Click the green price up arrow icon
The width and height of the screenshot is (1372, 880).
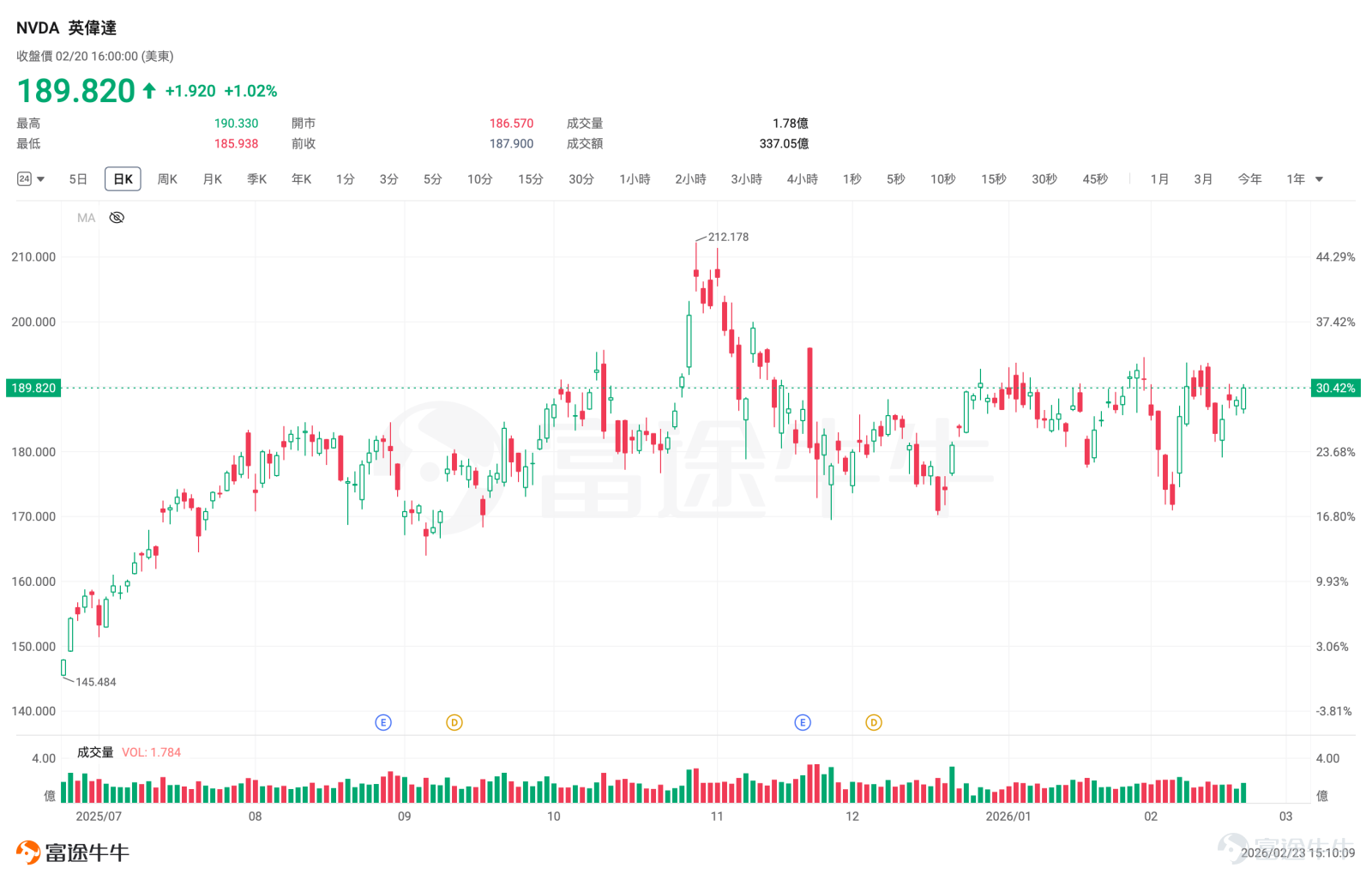149,91
